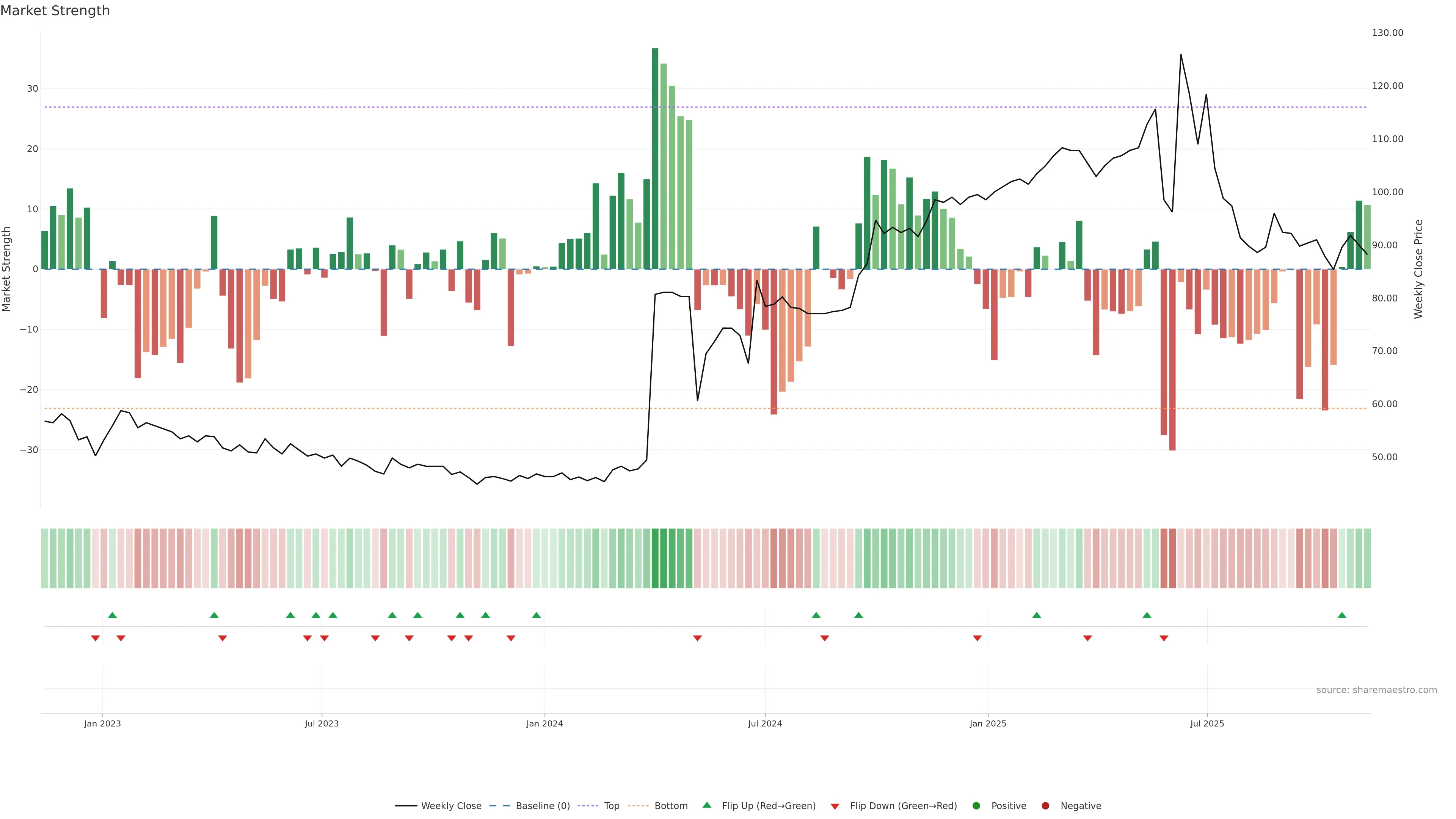Click the Flip Down red triangle legend icon
Viewport: 1456px width, 819px height.
(835, 806)
